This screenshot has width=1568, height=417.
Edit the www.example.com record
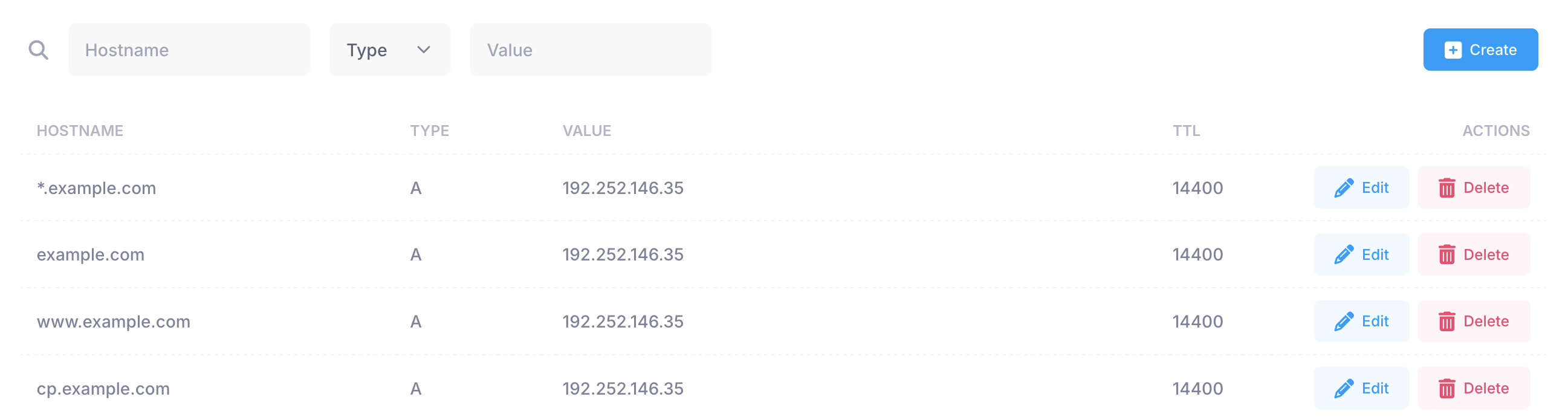click(1361, 322)
